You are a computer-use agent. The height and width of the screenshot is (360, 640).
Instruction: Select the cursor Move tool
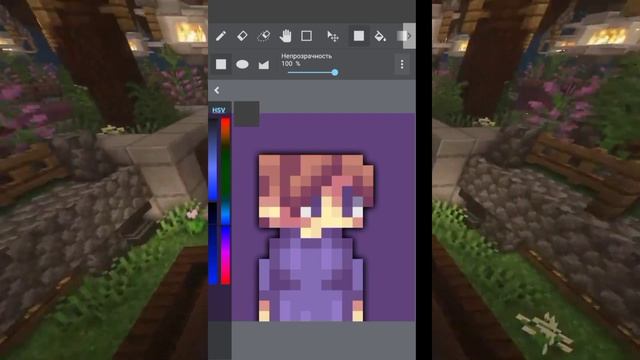(333, 36)
